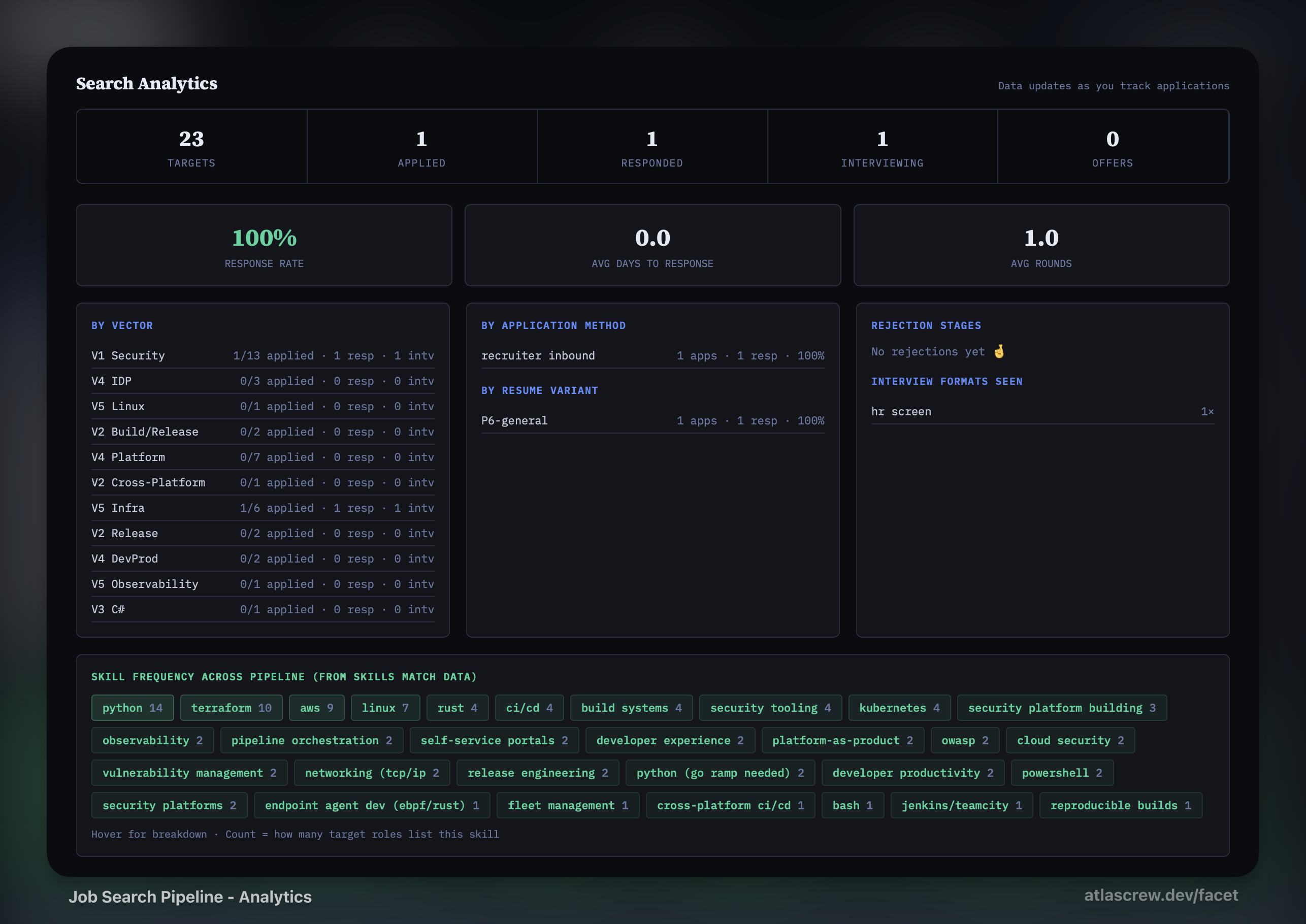This screenshot has width=1306, height=924.
Task: Click the RESPONSE RATE 100% panel
Action: point(264,245)
